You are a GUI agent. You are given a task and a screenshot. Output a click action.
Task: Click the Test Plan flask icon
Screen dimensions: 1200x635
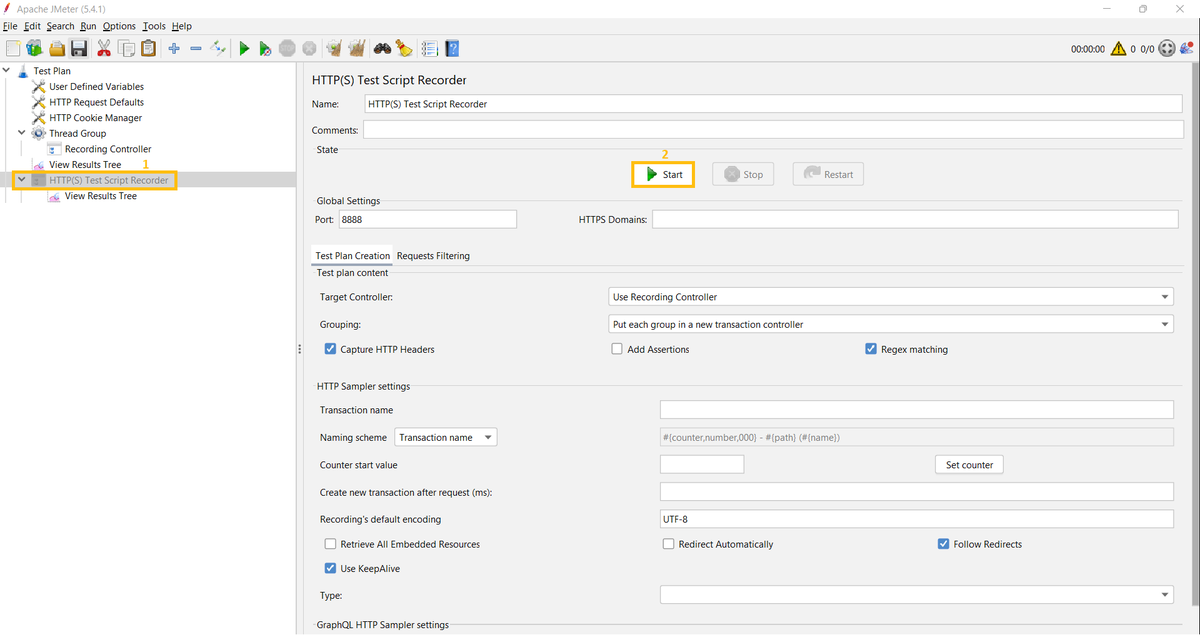point(23,71)
